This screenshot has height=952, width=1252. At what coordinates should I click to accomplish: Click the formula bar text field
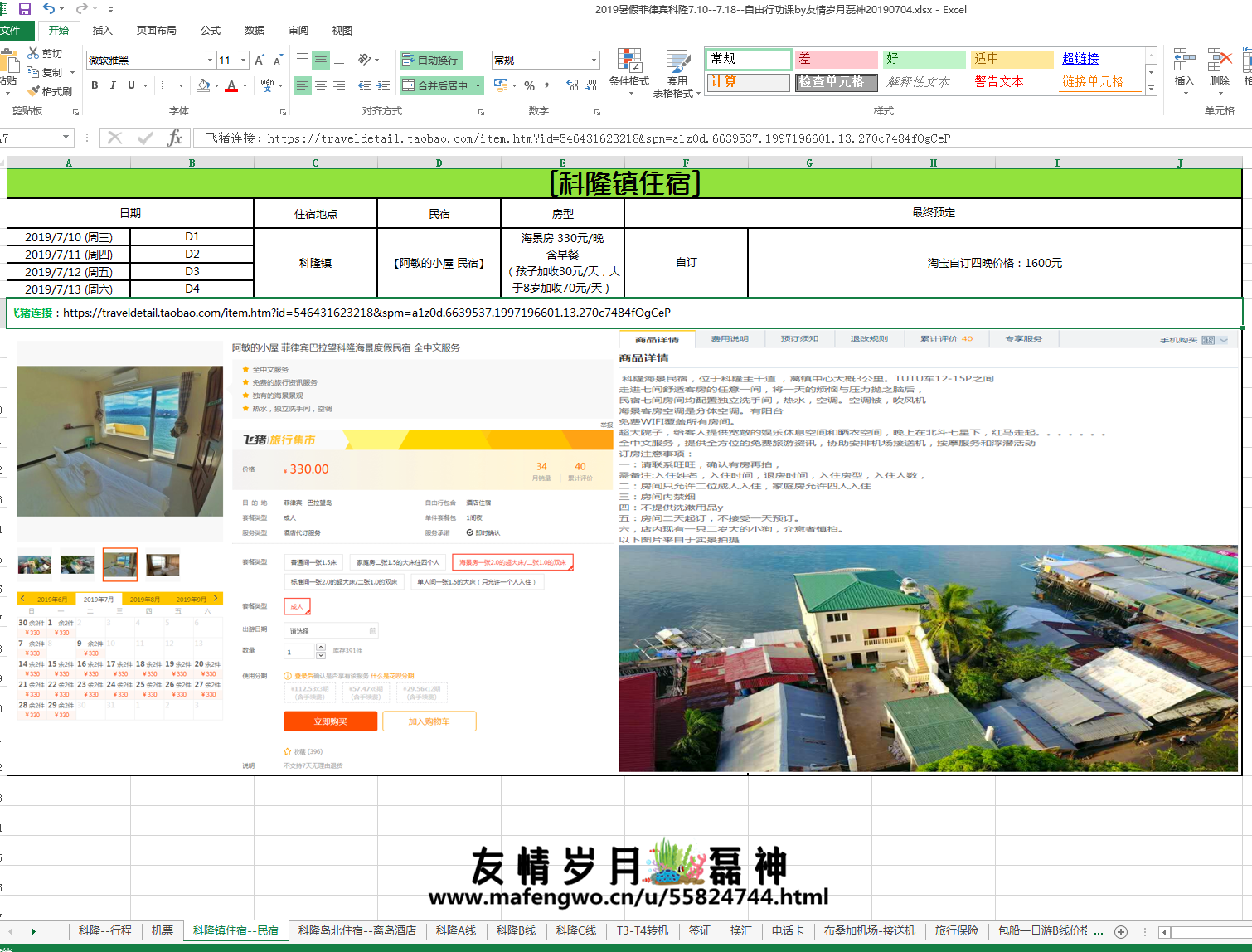coord(721,138)
